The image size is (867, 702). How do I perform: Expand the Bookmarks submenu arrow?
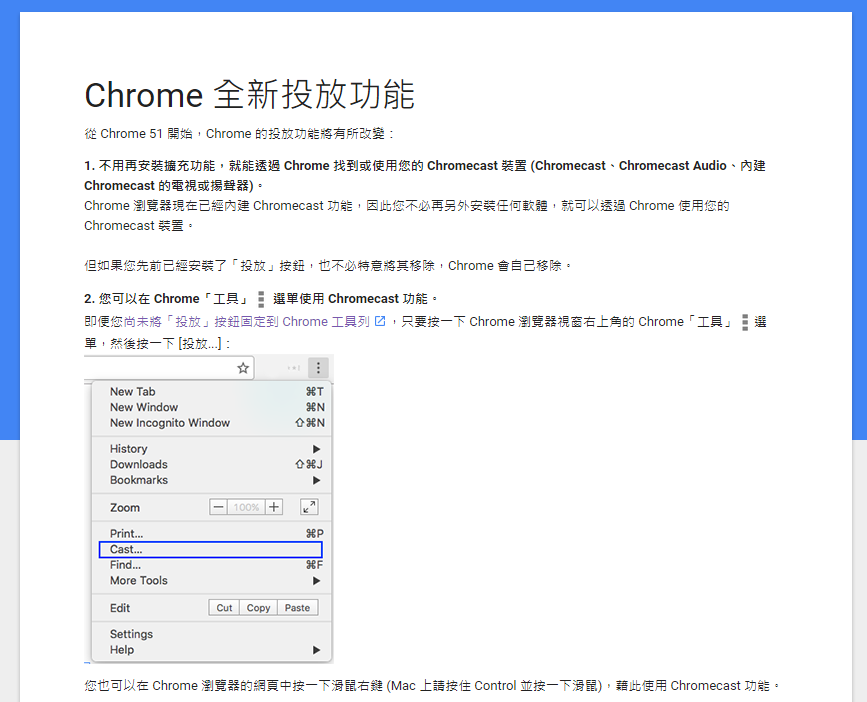tap(316, 480)
